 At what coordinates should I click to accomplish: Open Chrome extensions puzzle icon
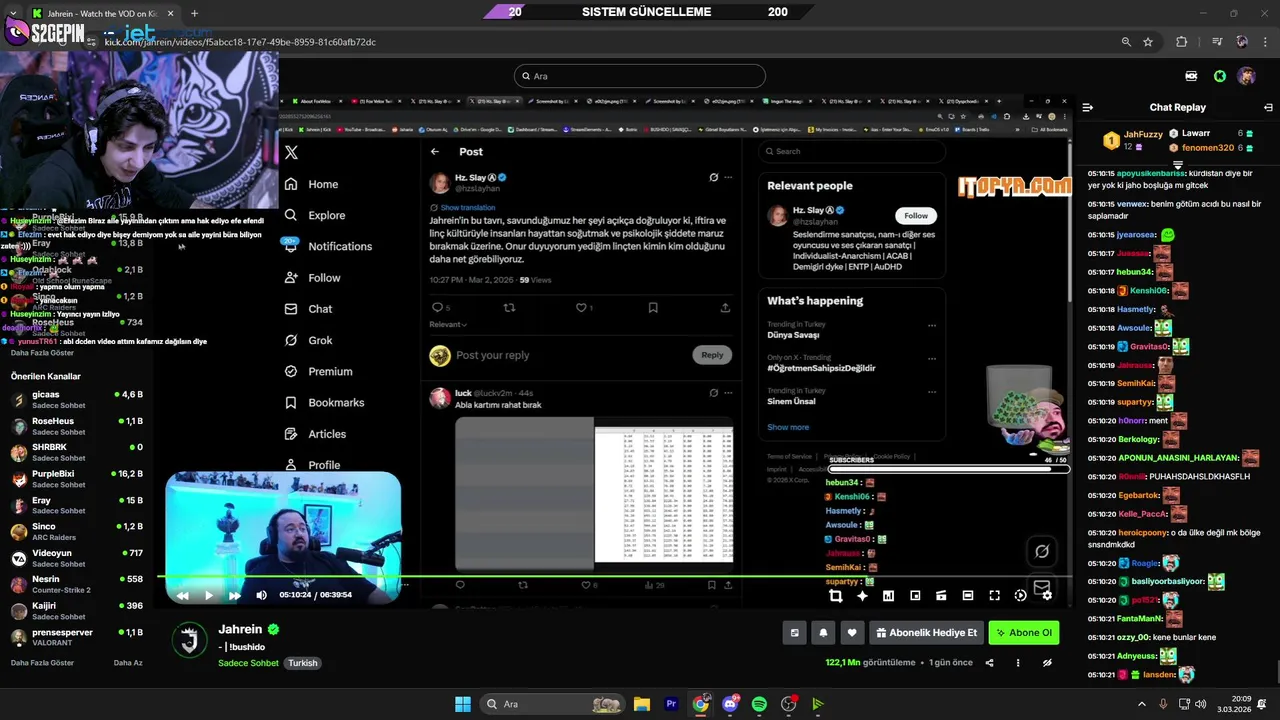point(1181,42)
